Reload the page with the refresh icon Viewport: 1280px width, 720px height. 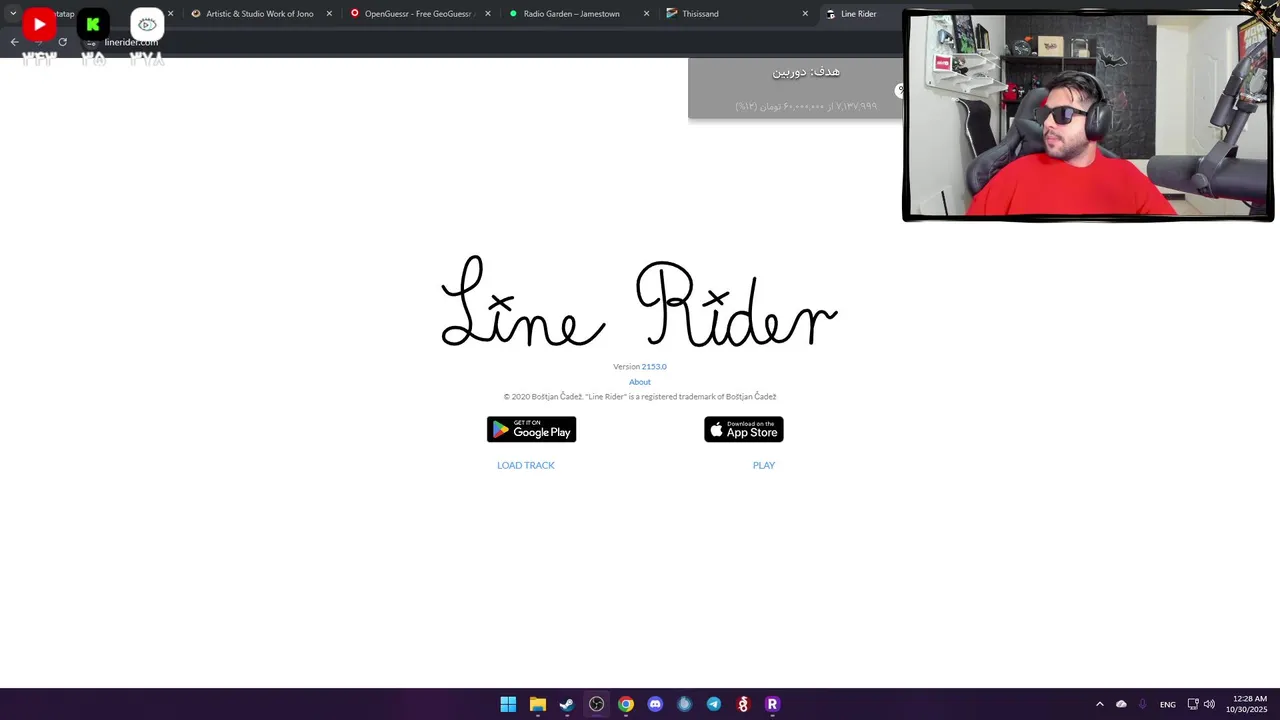click(x=62, y=42)
